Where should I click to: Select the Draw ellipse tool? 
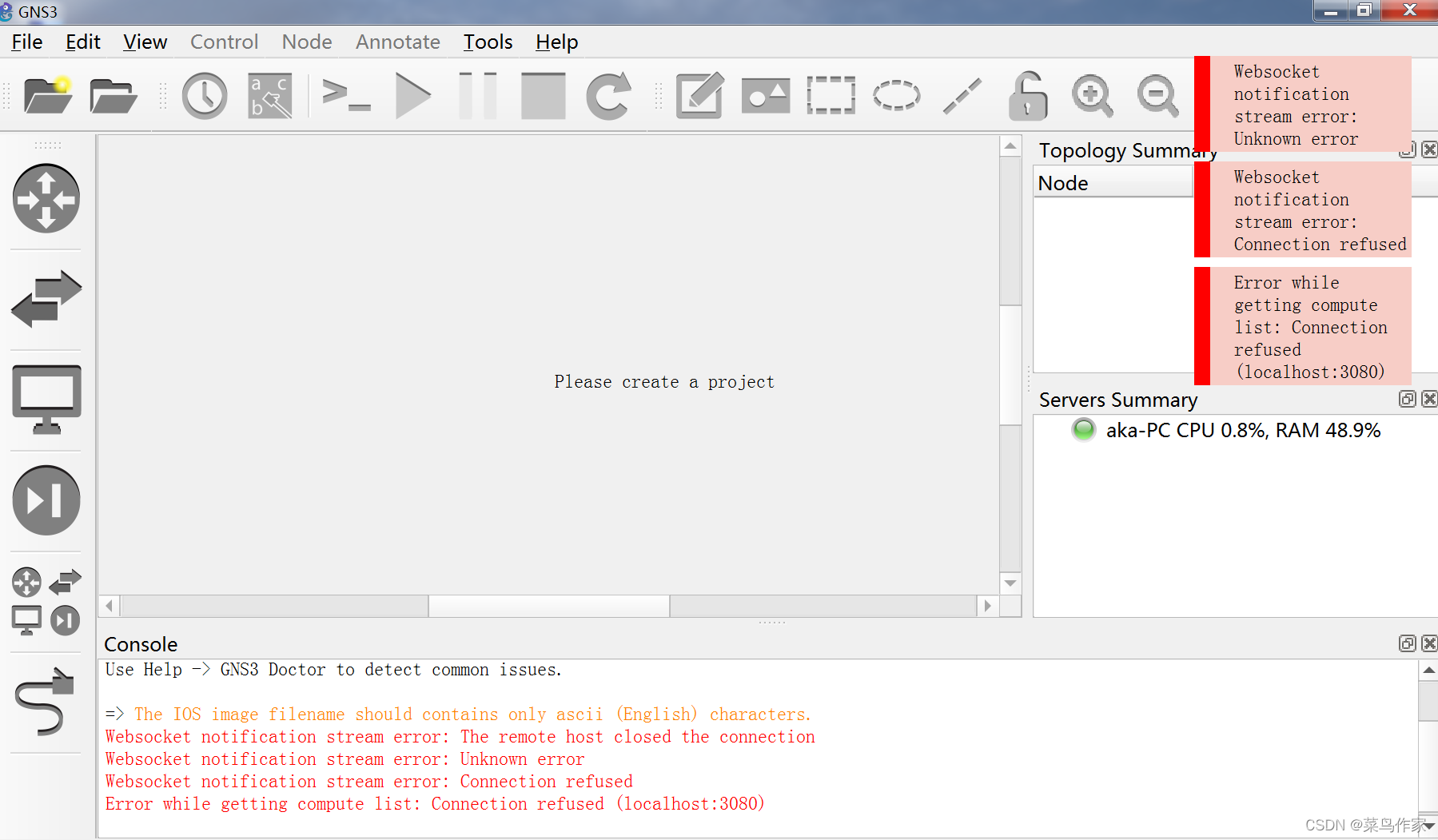(x=897, y=96)
